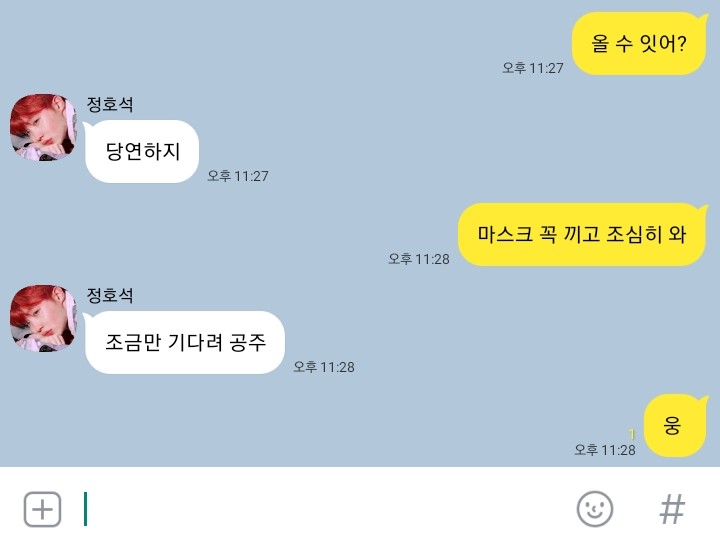Image resolution: width=720 pixels, height=549 pixels.
Task: Select the '당연하지' message bubble
Action: coord(142,151)
